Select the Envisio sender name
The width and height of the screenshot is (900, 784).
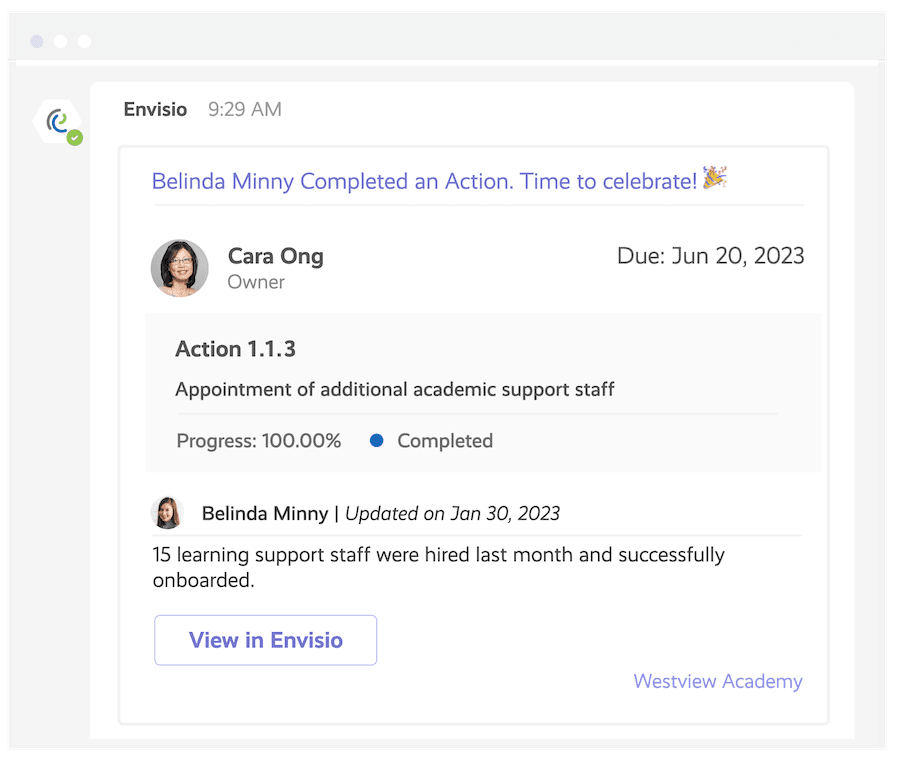coord(155,110)
